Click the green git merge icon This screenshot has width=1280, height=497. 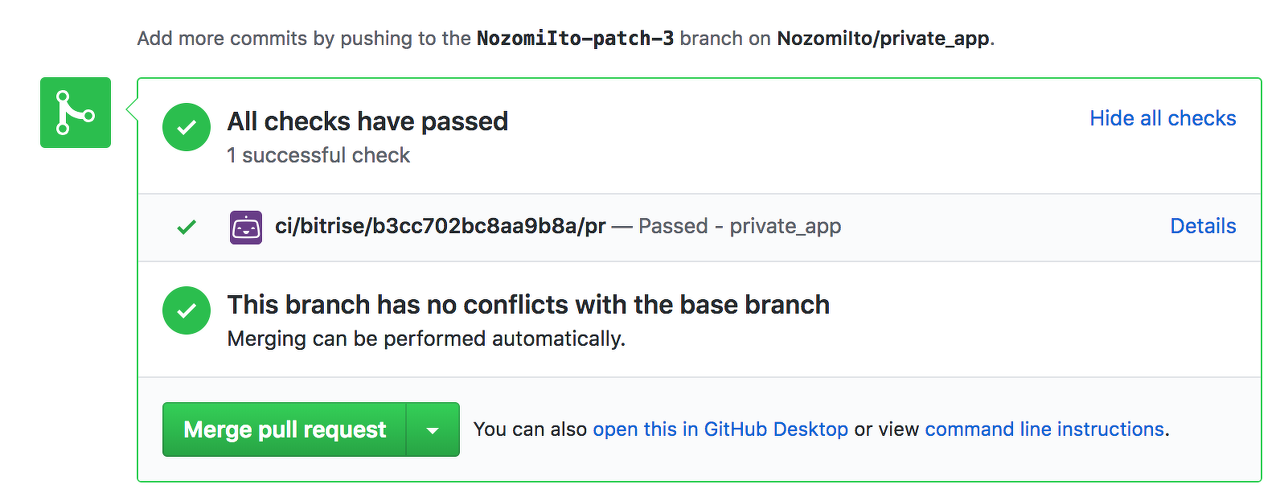(75, 112)
